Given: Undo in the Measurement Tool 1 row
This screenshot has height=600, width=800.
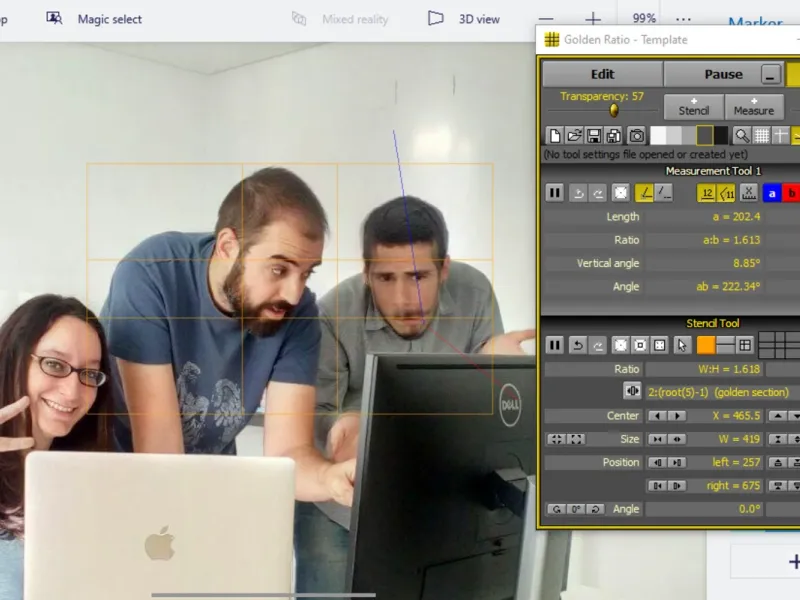Looking at the screenshot, I should pos(578,193).
